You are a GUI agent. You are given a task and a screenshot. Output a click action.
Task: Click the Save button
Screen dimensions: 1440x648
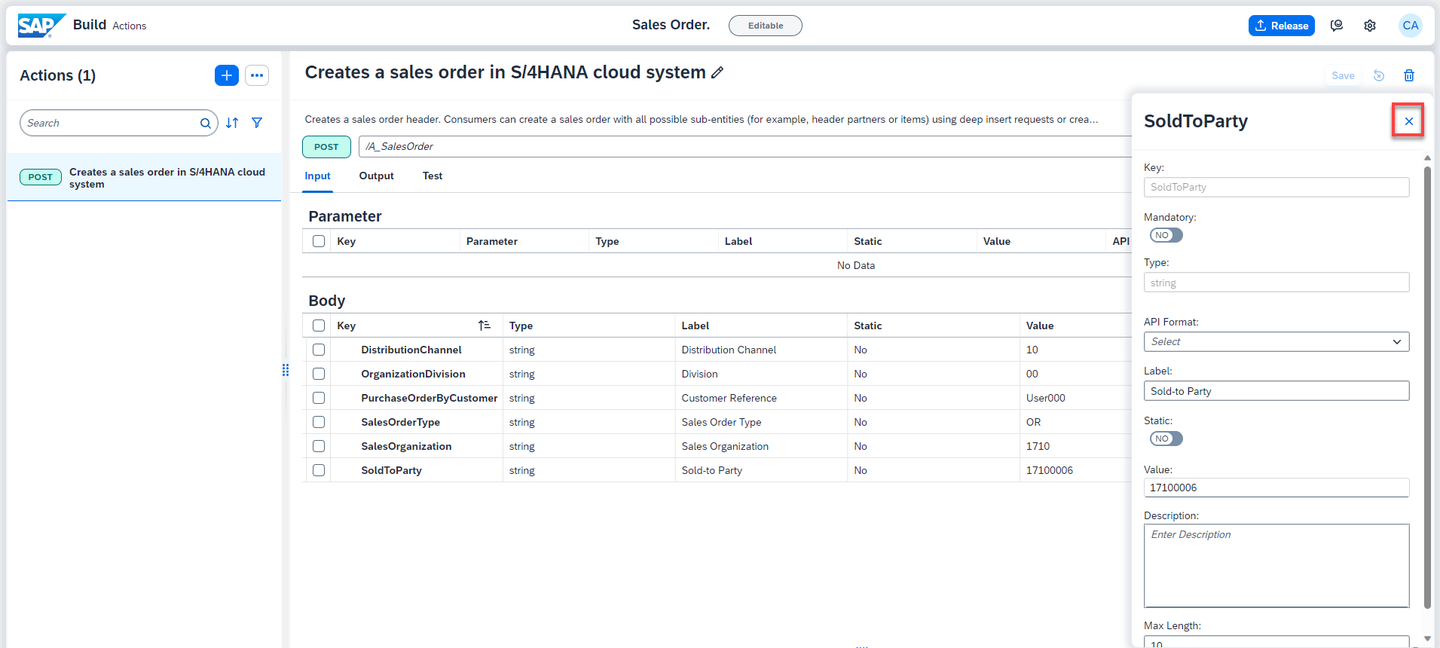[1343, 75]
